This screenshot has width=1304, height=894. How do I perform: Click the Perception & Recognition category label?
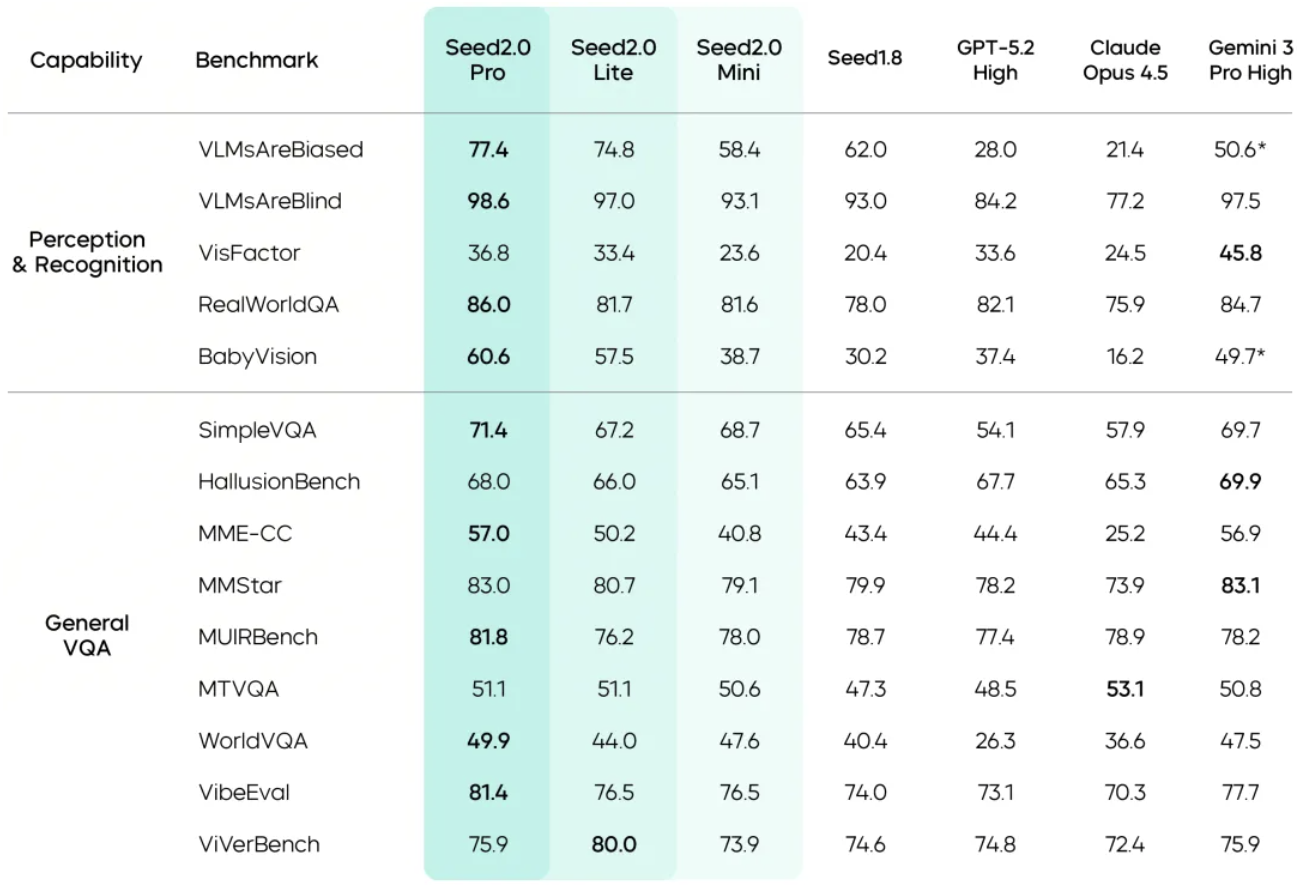[87, 253]
